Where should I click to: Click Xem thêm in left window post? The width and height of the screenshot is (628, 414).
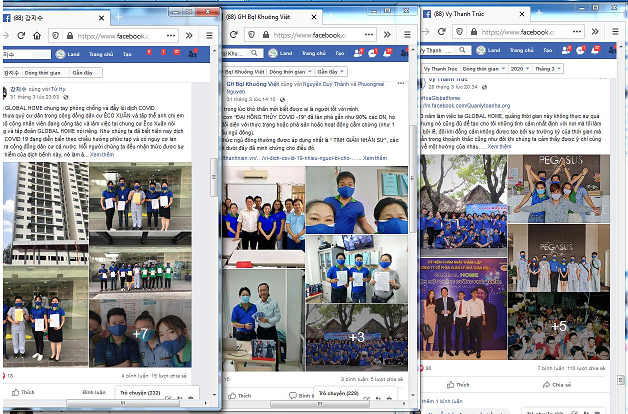(102, 155)
